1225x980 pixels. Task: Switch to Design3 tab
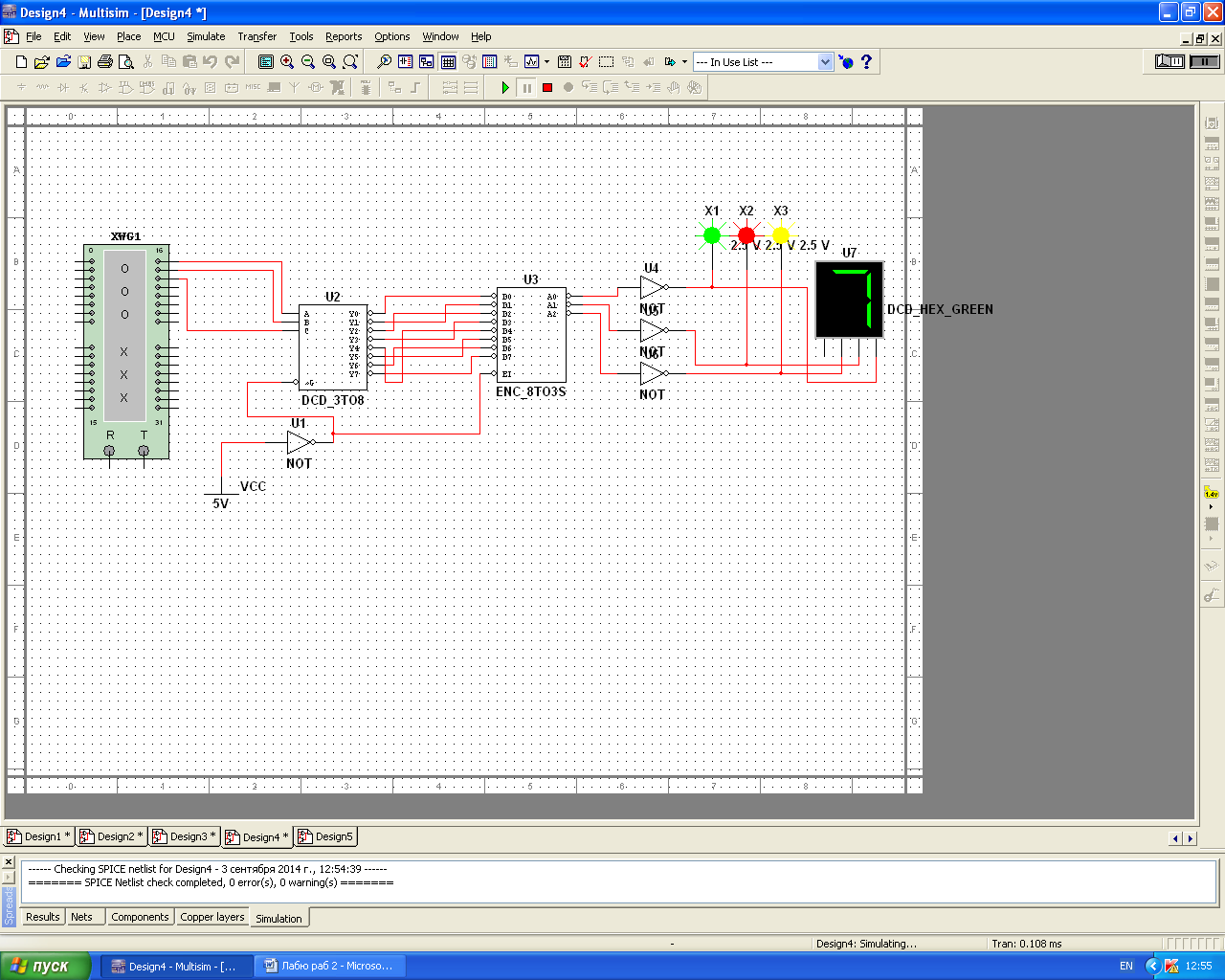[185, 836]
